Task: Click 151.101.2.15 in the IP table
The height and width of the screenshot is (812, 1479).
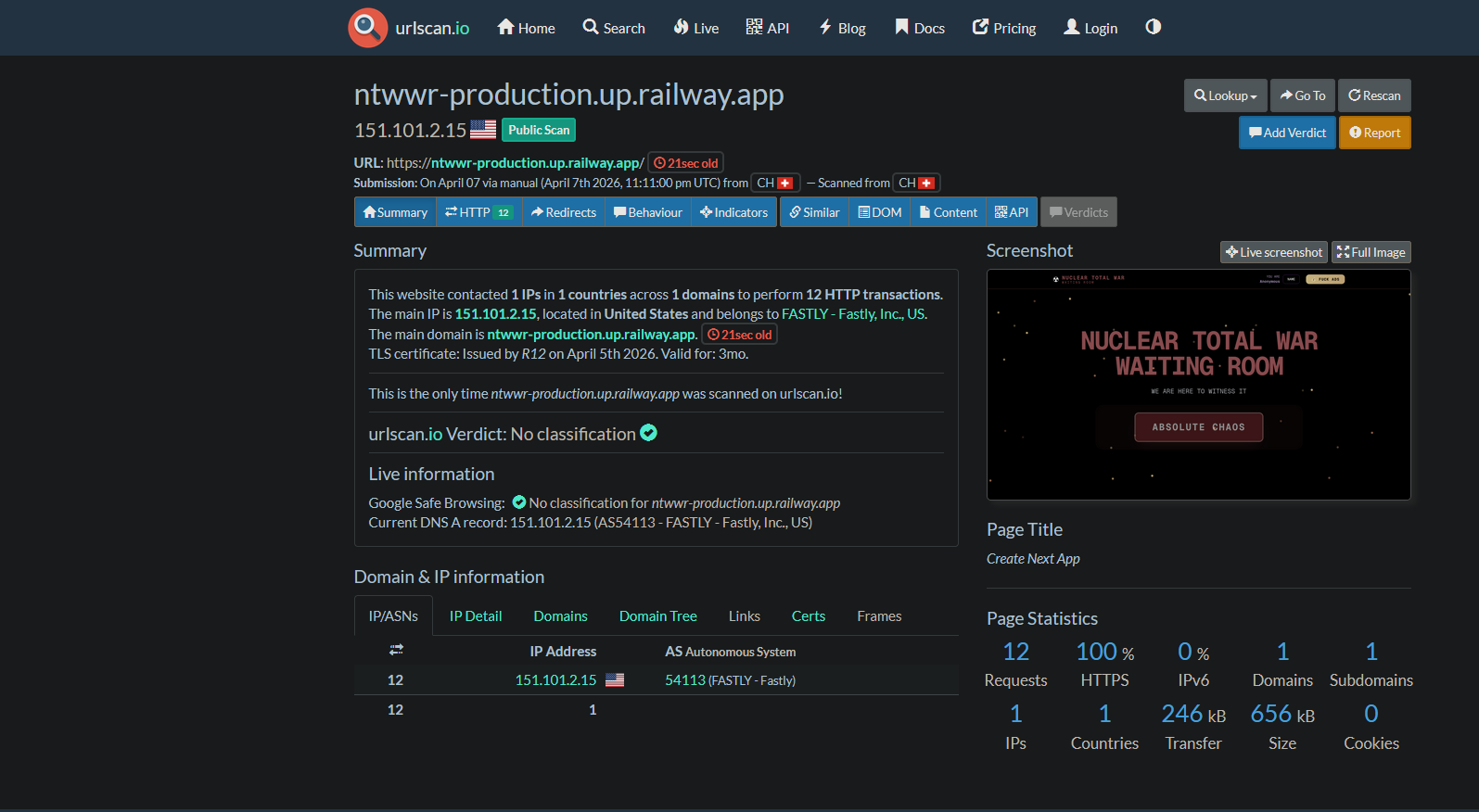Action: pos(556,680)
